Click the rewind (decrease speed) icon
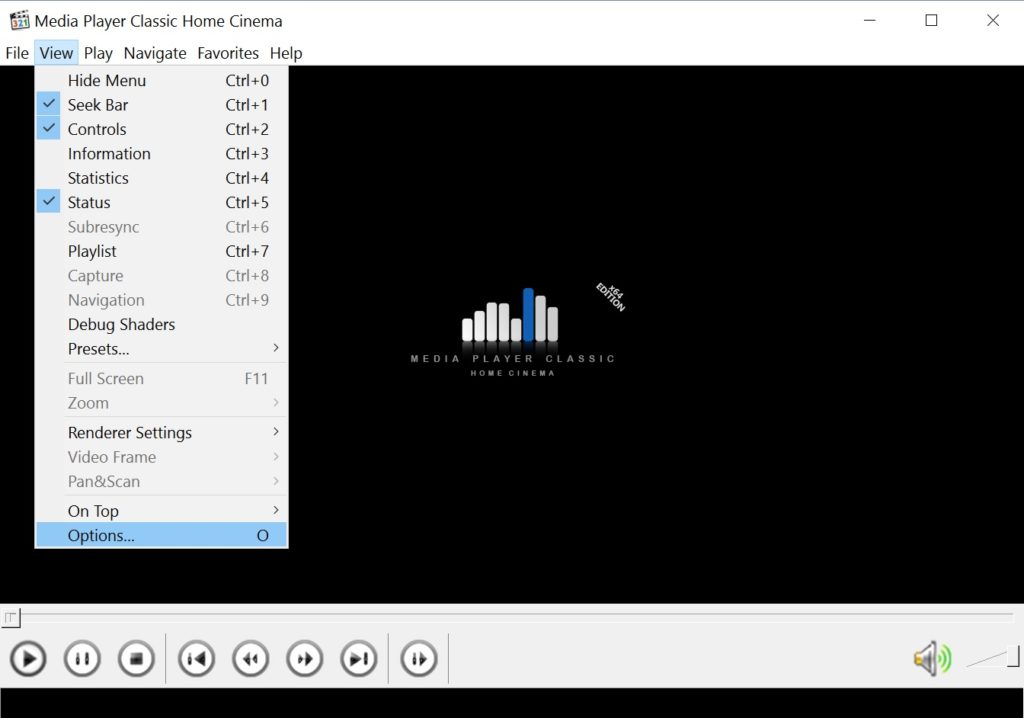 coord(250,659)
